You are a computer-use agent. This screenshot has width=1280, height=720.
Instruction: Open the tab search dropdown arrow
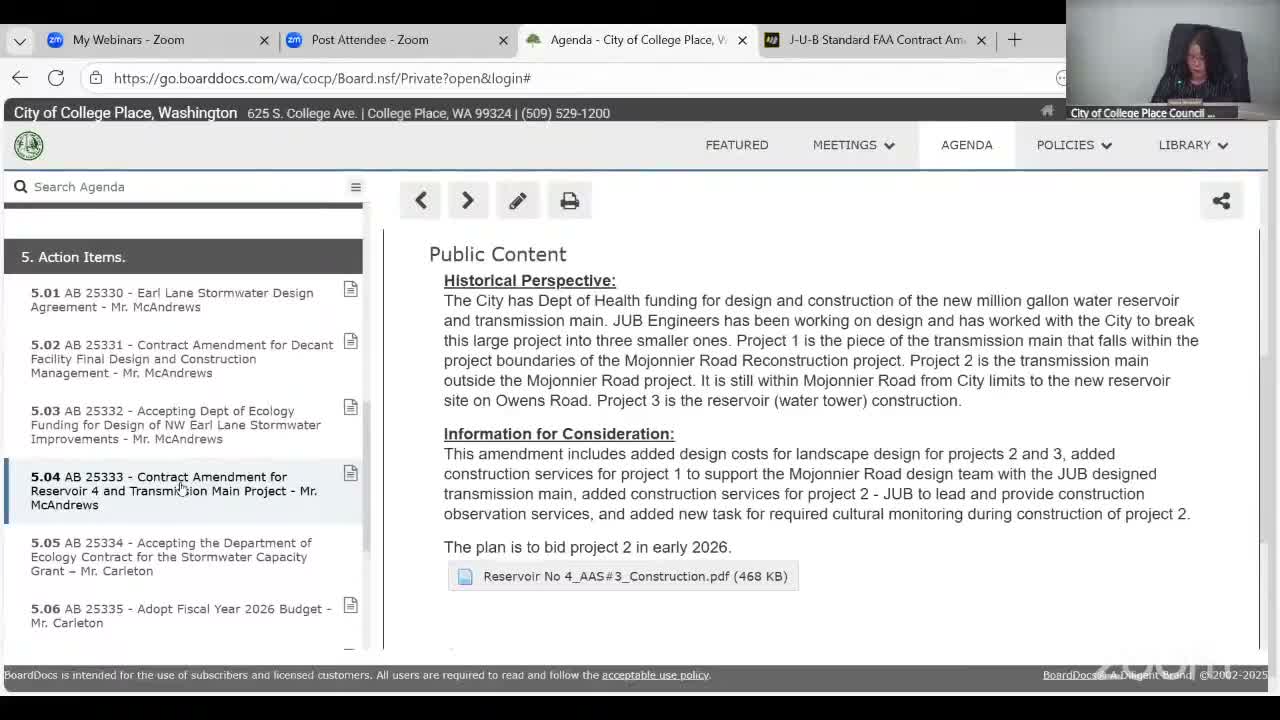click(20, 40)
